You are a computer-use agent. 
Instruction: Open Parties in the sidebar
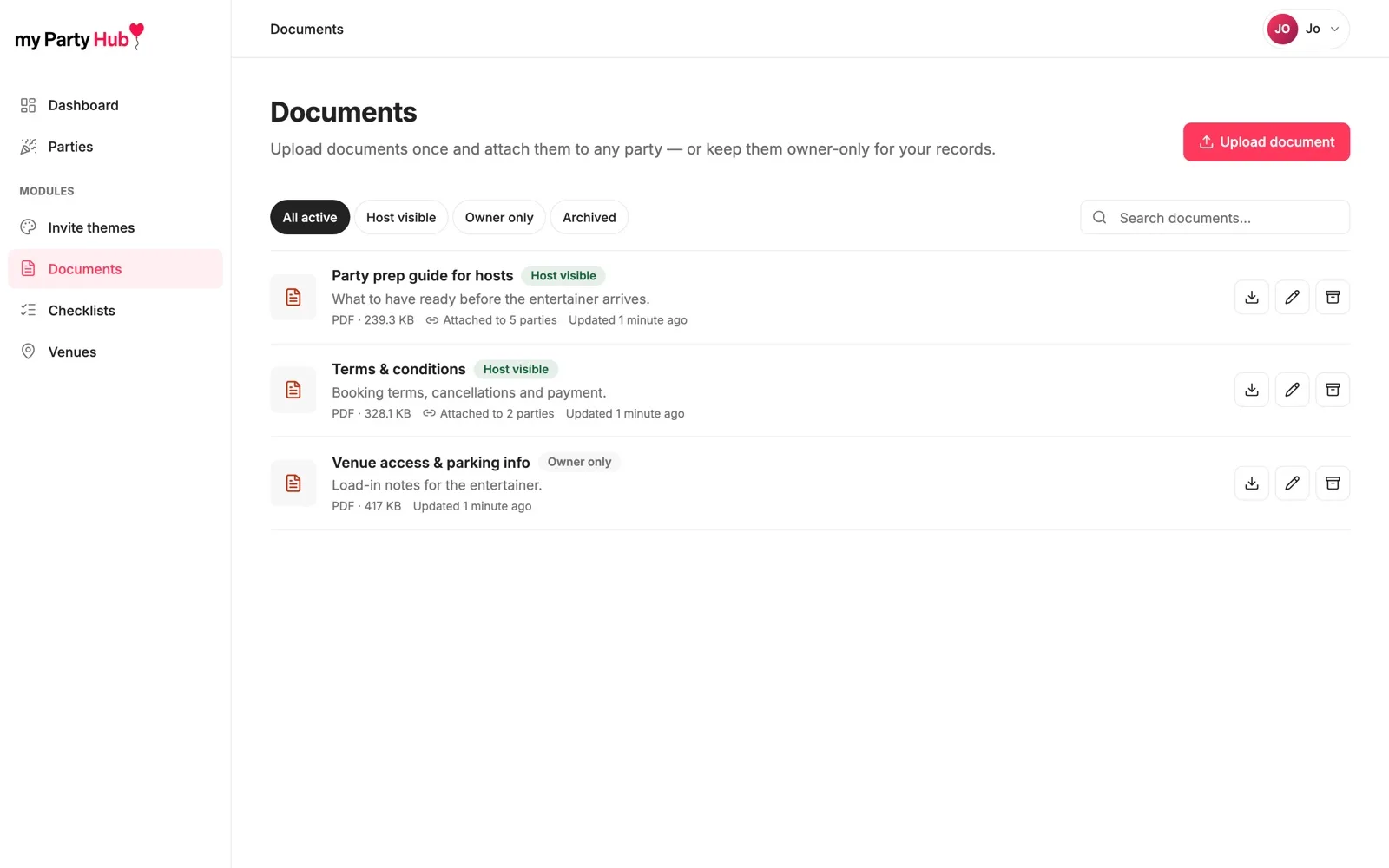(115, 147)
